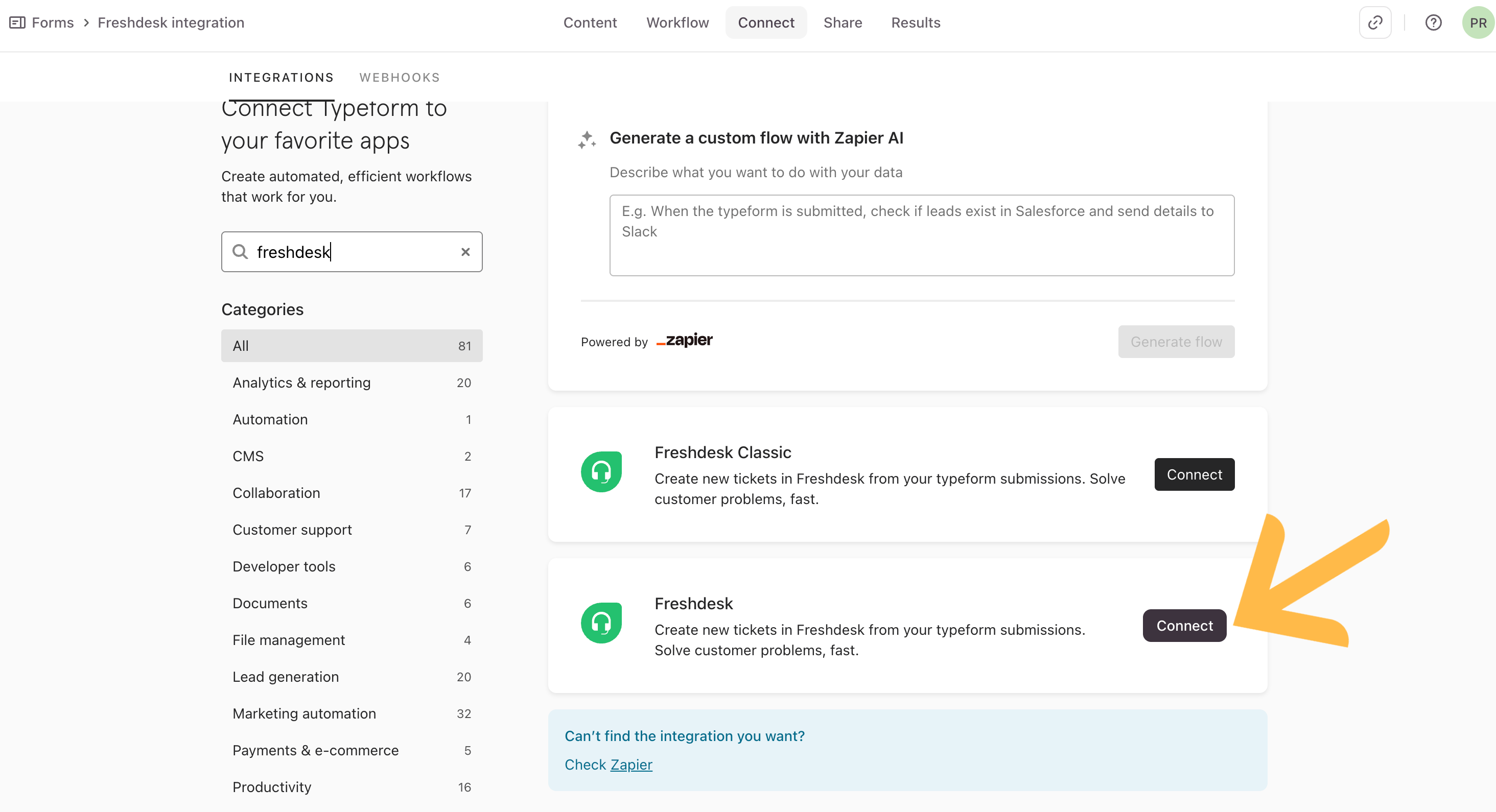This screenshot has height=812, width=1496.
Task: Switch to the WEBHOOKS tab
Action: pos(400,77)
